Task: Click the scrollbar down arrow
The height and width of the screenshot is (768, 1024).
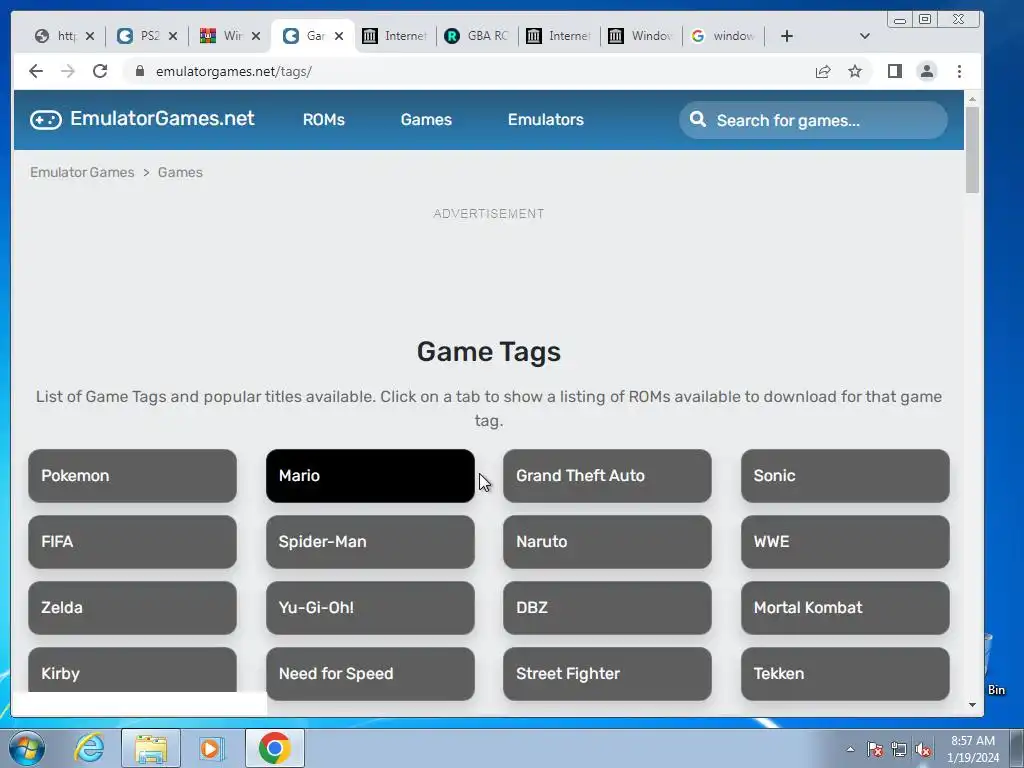Action: pyautogui.click(x=972, y=705)
